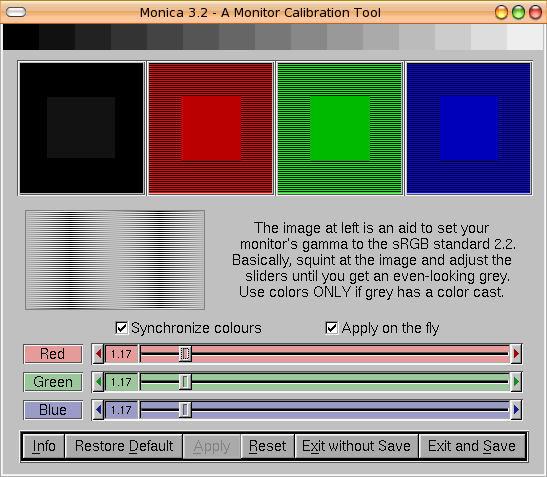Screen dimensions: 547x477
Task: Disable Apply on the fly checkbox
Action: (x=331, y=328)
